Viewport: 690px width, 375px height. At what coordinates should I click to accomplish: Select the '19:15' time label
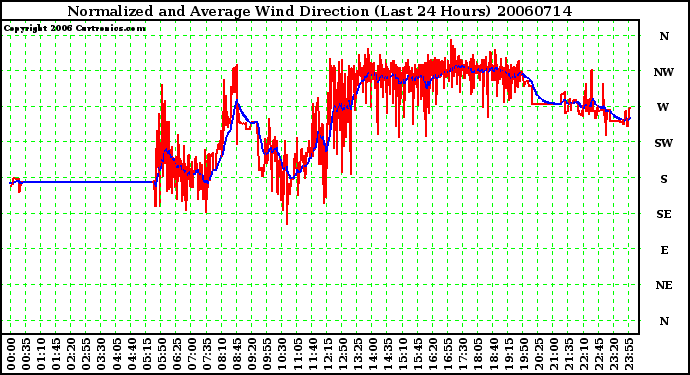tap(508, 354)
